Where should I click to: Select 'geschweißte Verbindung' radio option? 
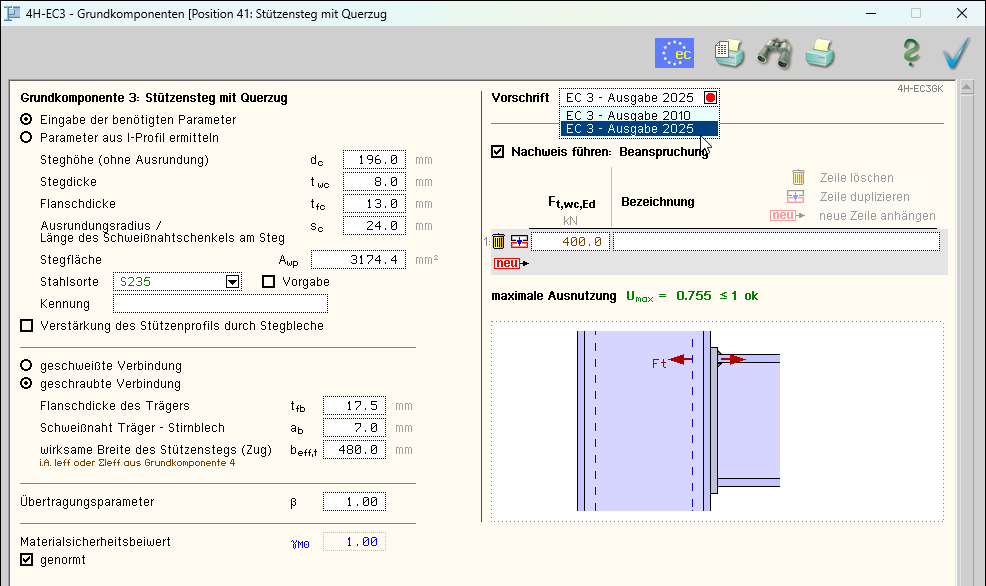pyautogui.click(x=26, y=366)
